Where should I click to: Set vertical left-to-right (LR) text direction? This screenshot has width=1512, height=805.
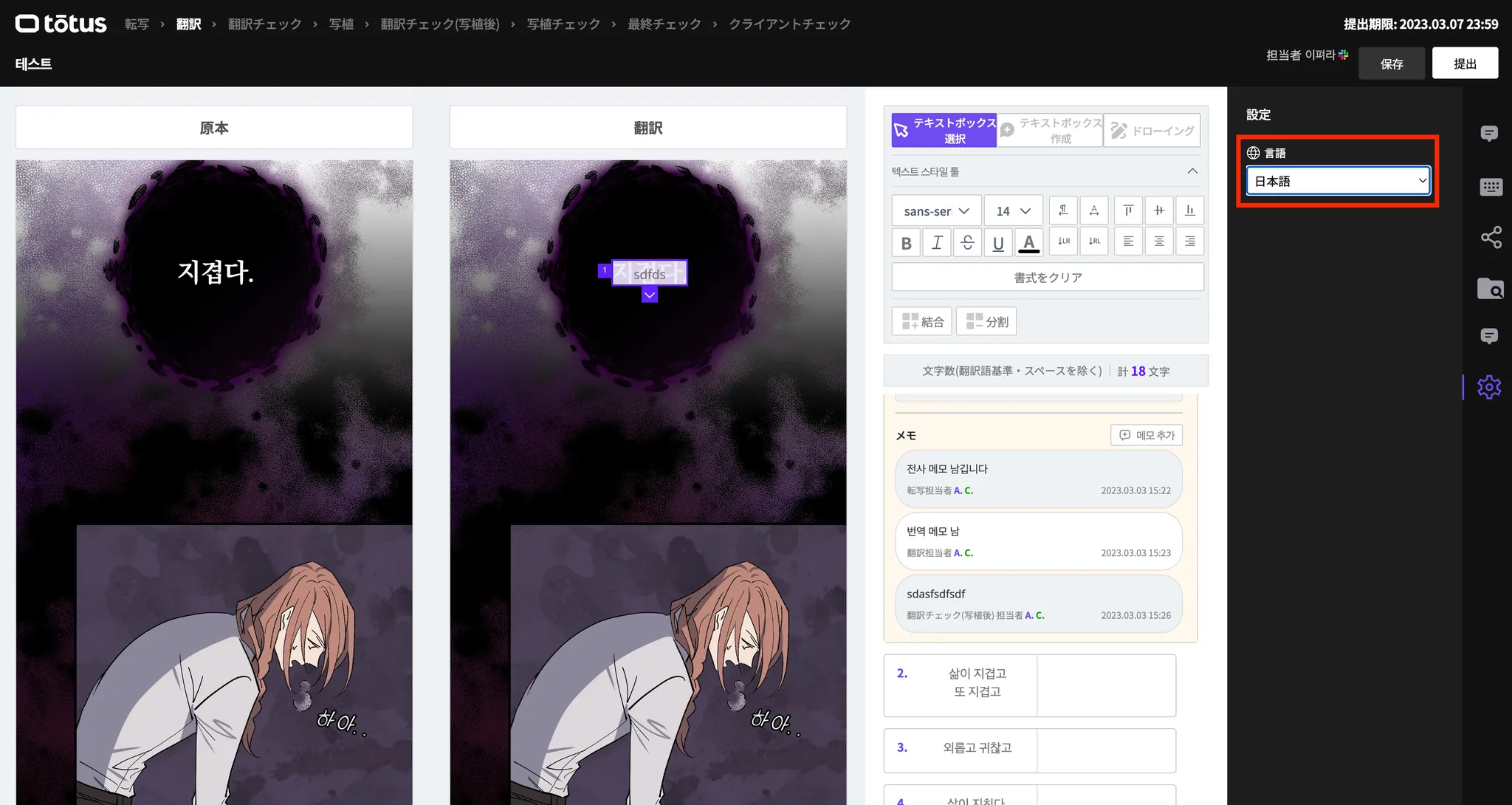[1063, 241]
